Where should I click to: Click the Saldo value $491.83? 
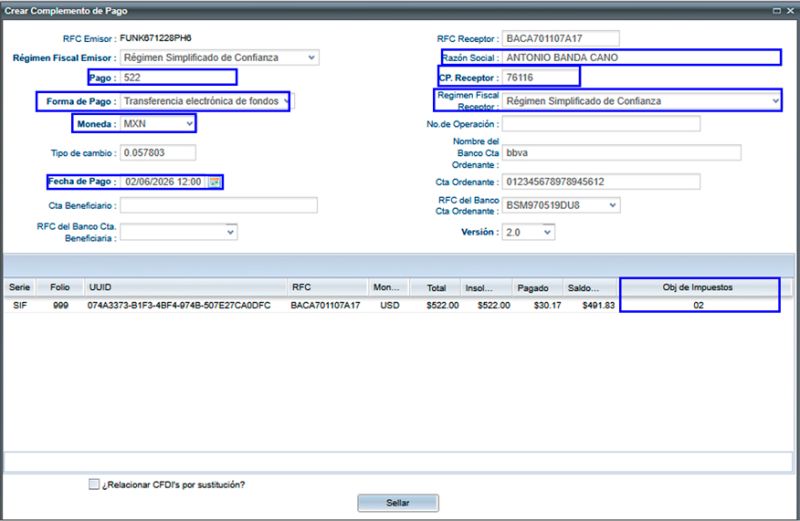tap(598, 305)
